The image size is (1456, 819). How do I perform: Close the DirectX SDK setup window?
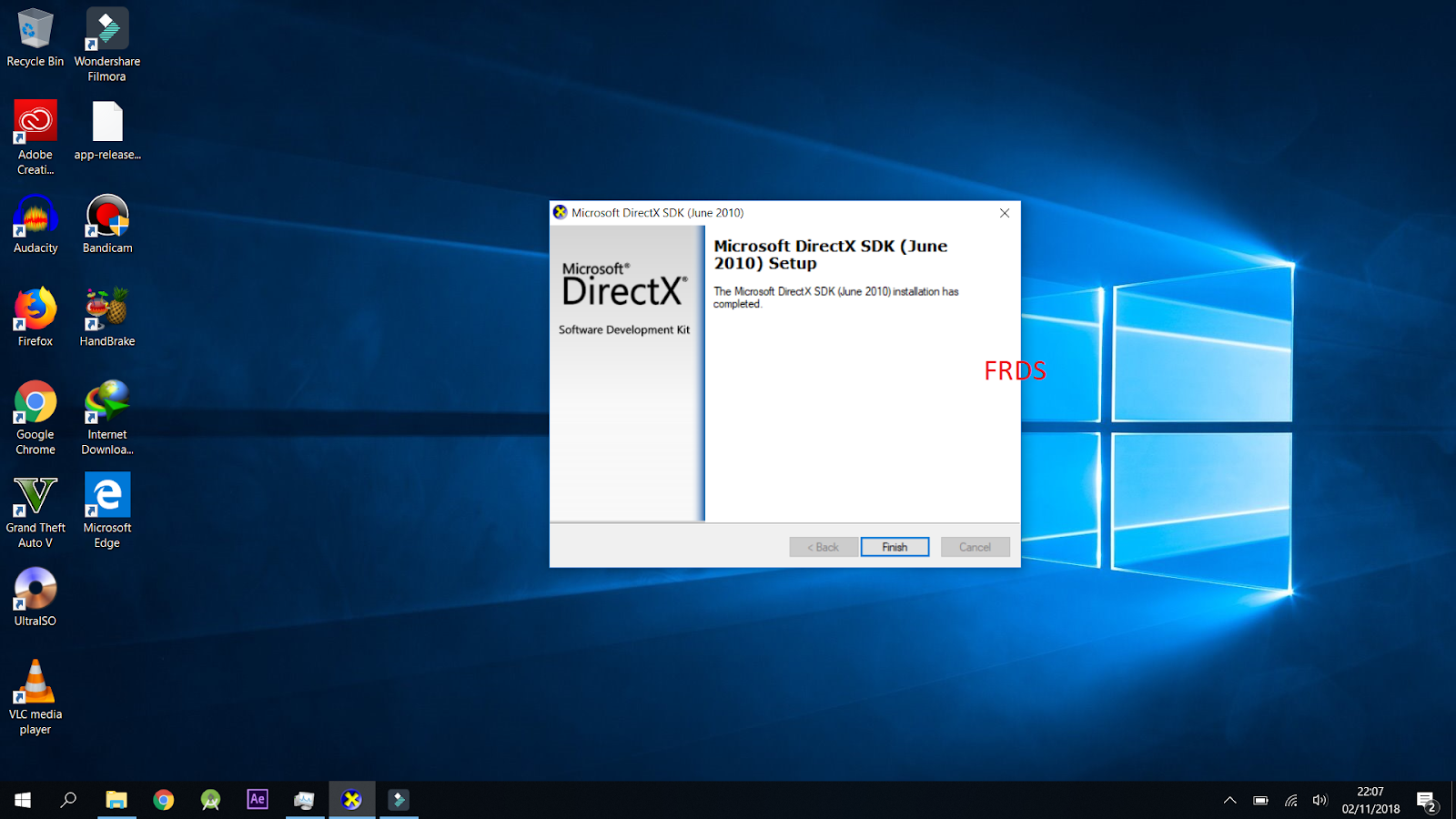click(x=1005, y=213)
